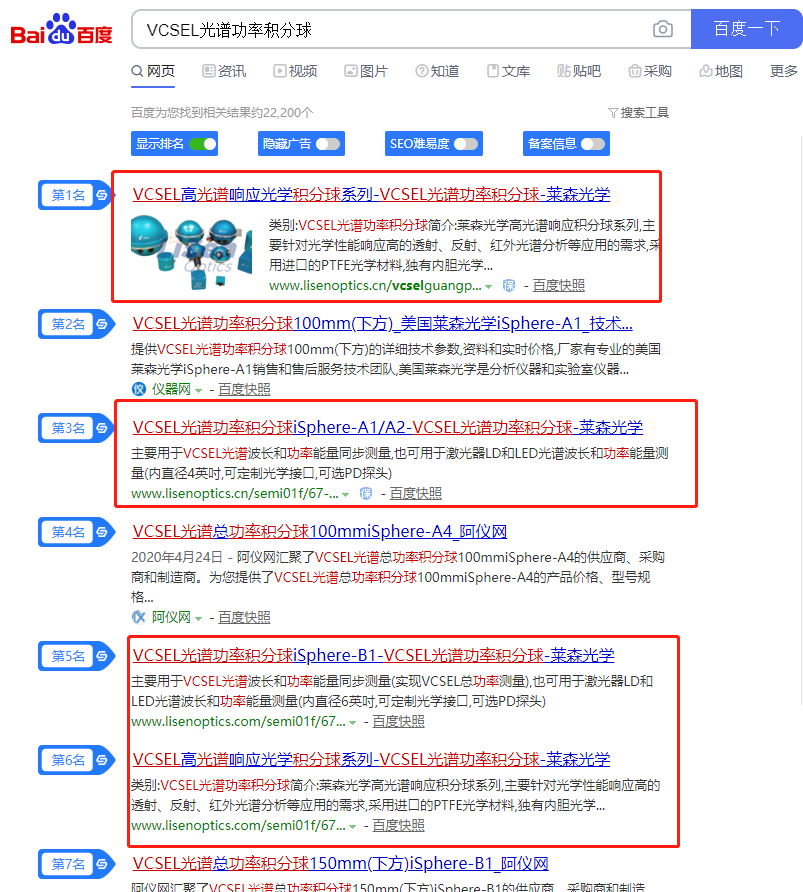
Task: Click the 仪器网 source label
Action: (171, 390)
